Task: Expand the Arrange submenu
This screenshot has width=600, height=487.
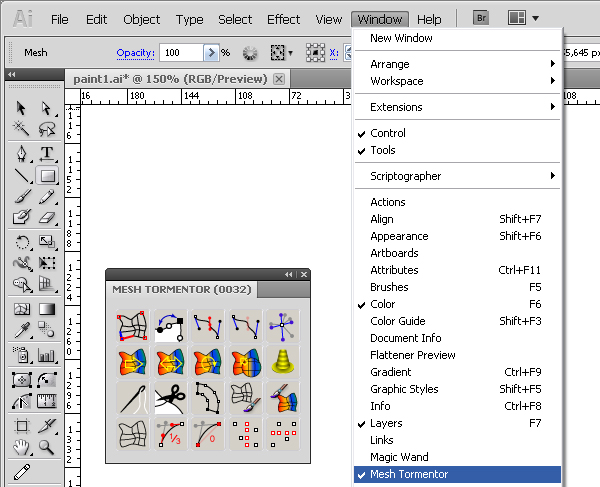Action: point(457,64)
